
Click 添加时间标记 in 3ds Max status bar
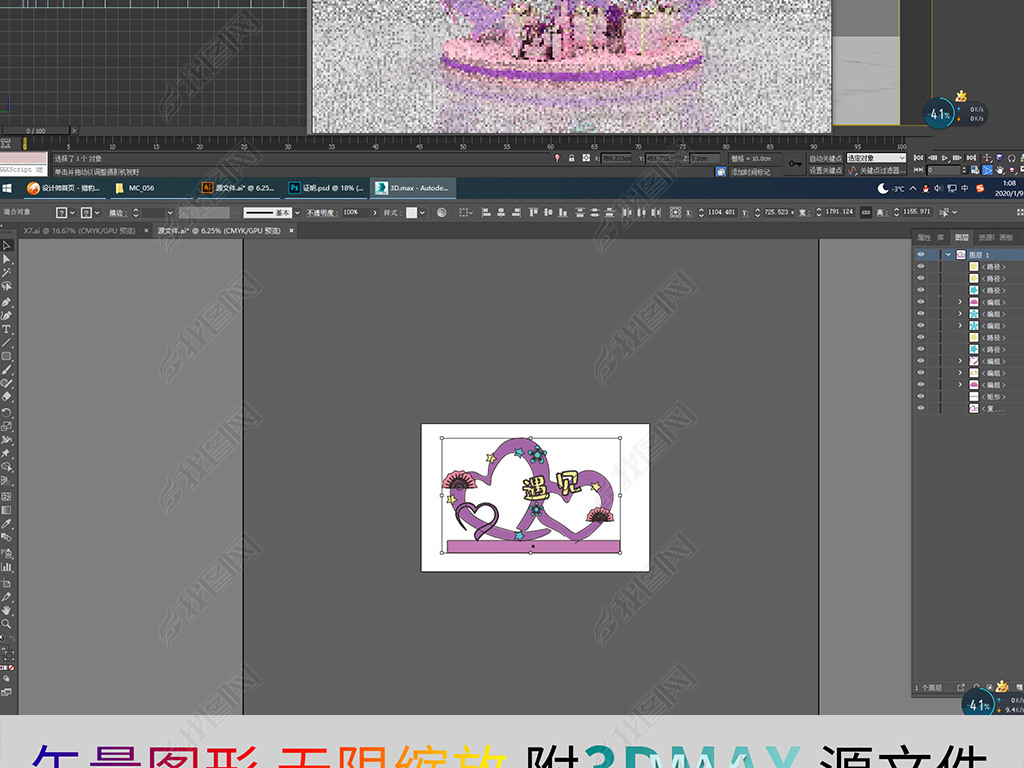coord(750,172)
